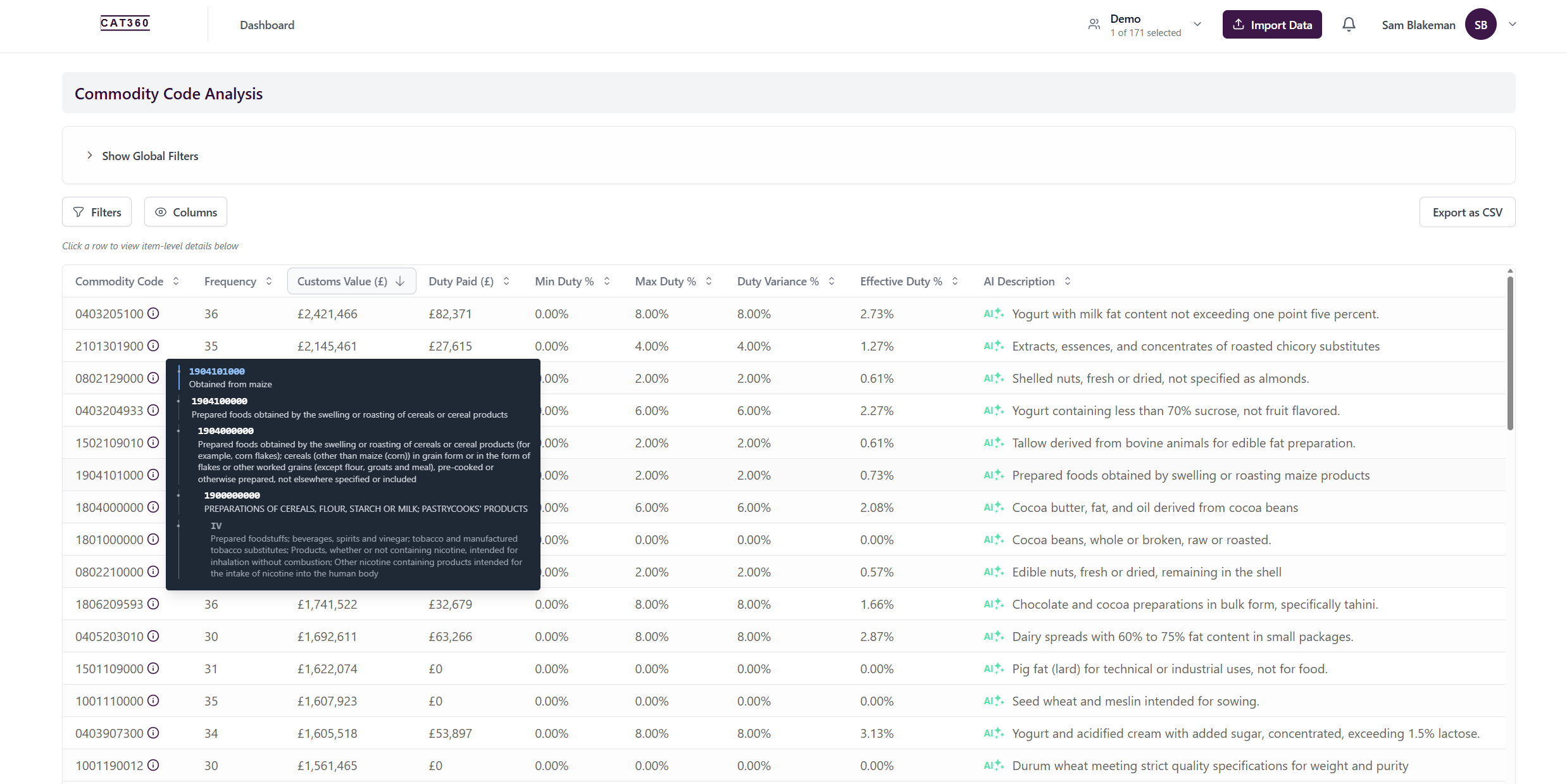Click info icon next to 1001110000
Screen dimensions: 1567x784
(153, 700)
